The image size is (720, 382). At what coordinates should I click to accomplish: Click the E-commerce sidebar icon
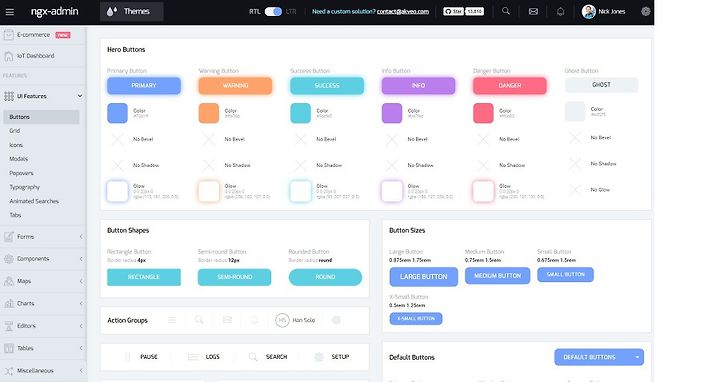point(9,35)
